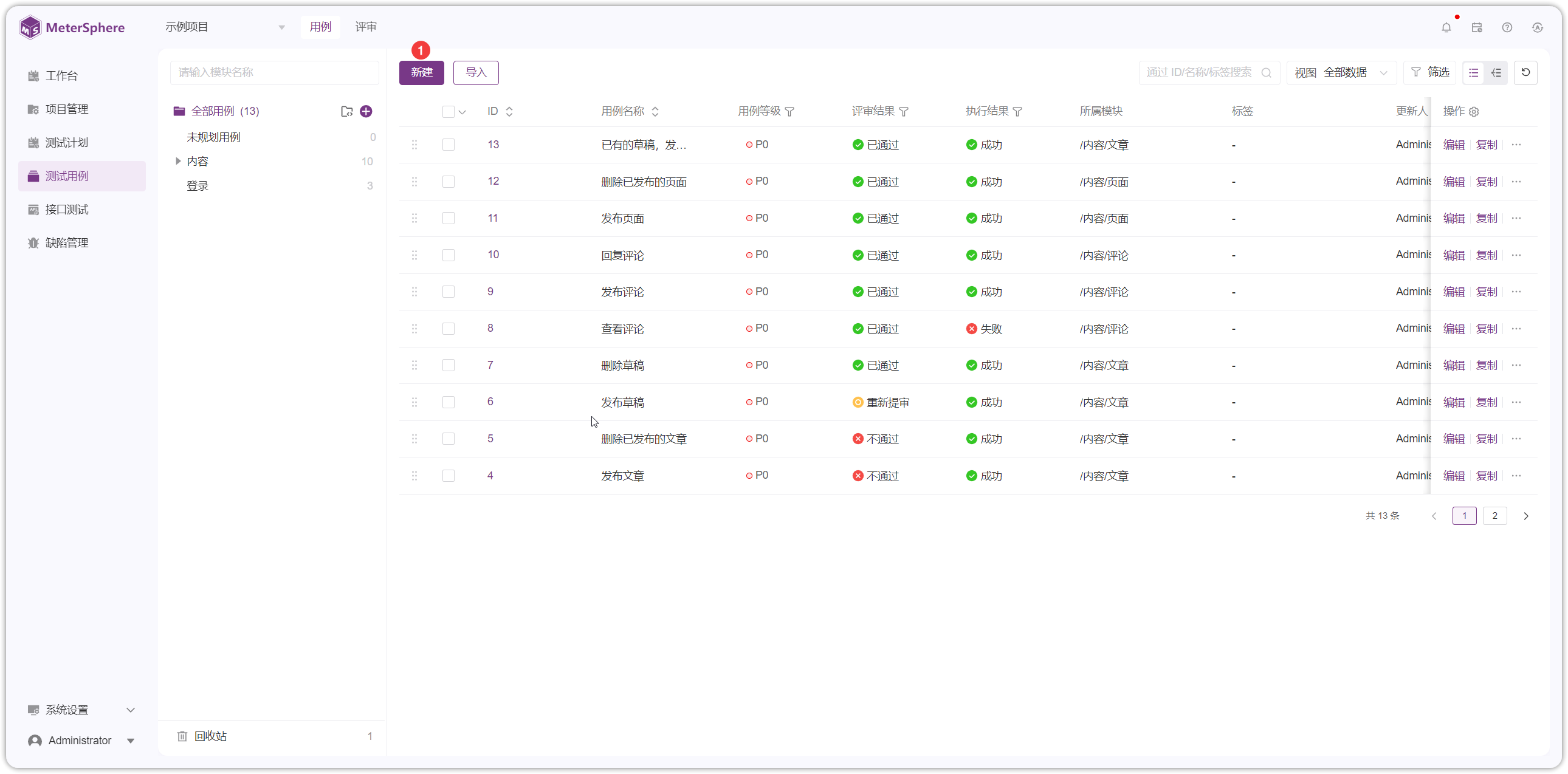Open the notification bell
This screenshot has height=774, width=1568.
point(1446,27)
